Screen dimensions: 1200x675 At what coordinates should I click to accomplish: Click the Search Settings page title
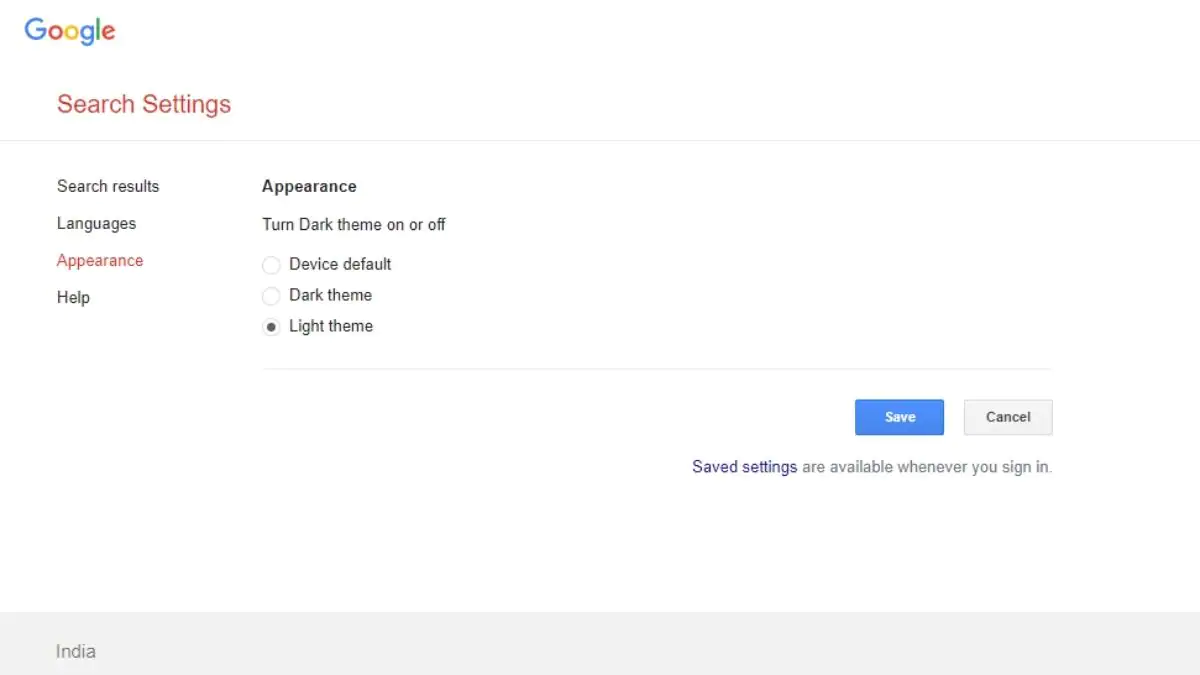point(144,104)
